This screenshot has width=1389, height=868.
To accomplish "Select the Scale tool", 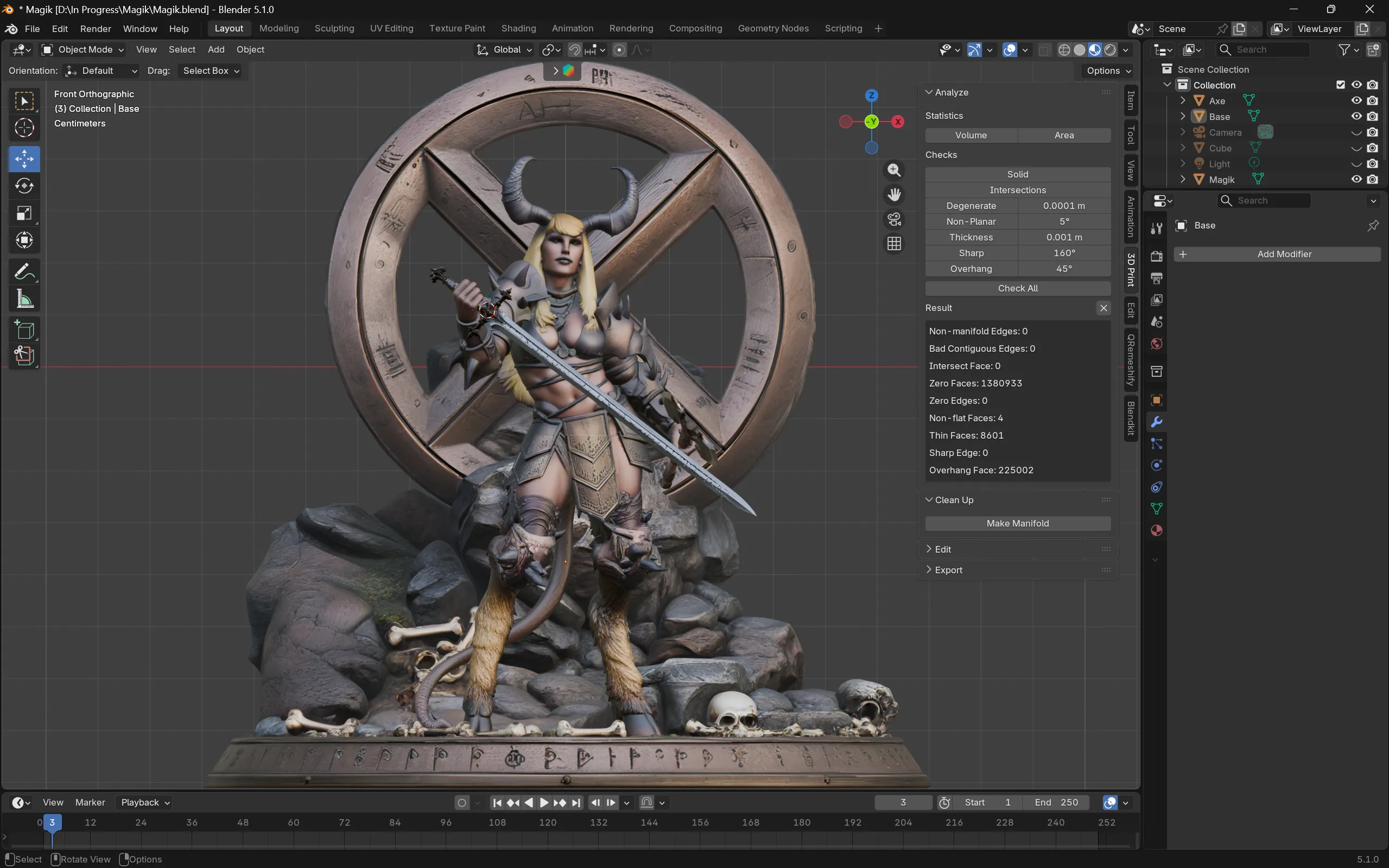I will point(24,213).
